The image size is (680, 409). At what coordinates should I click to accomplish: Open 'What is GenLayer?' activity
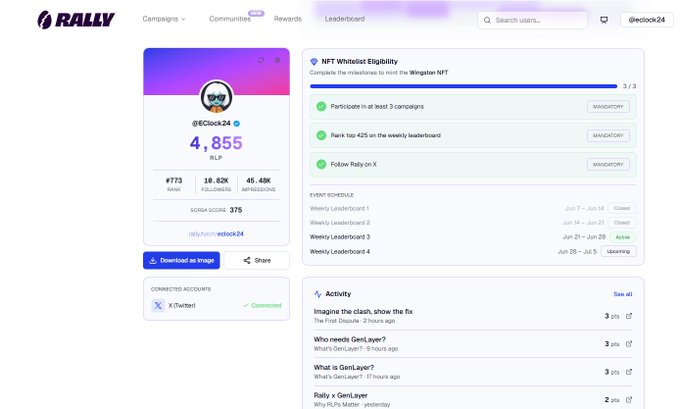coord(343,367)
